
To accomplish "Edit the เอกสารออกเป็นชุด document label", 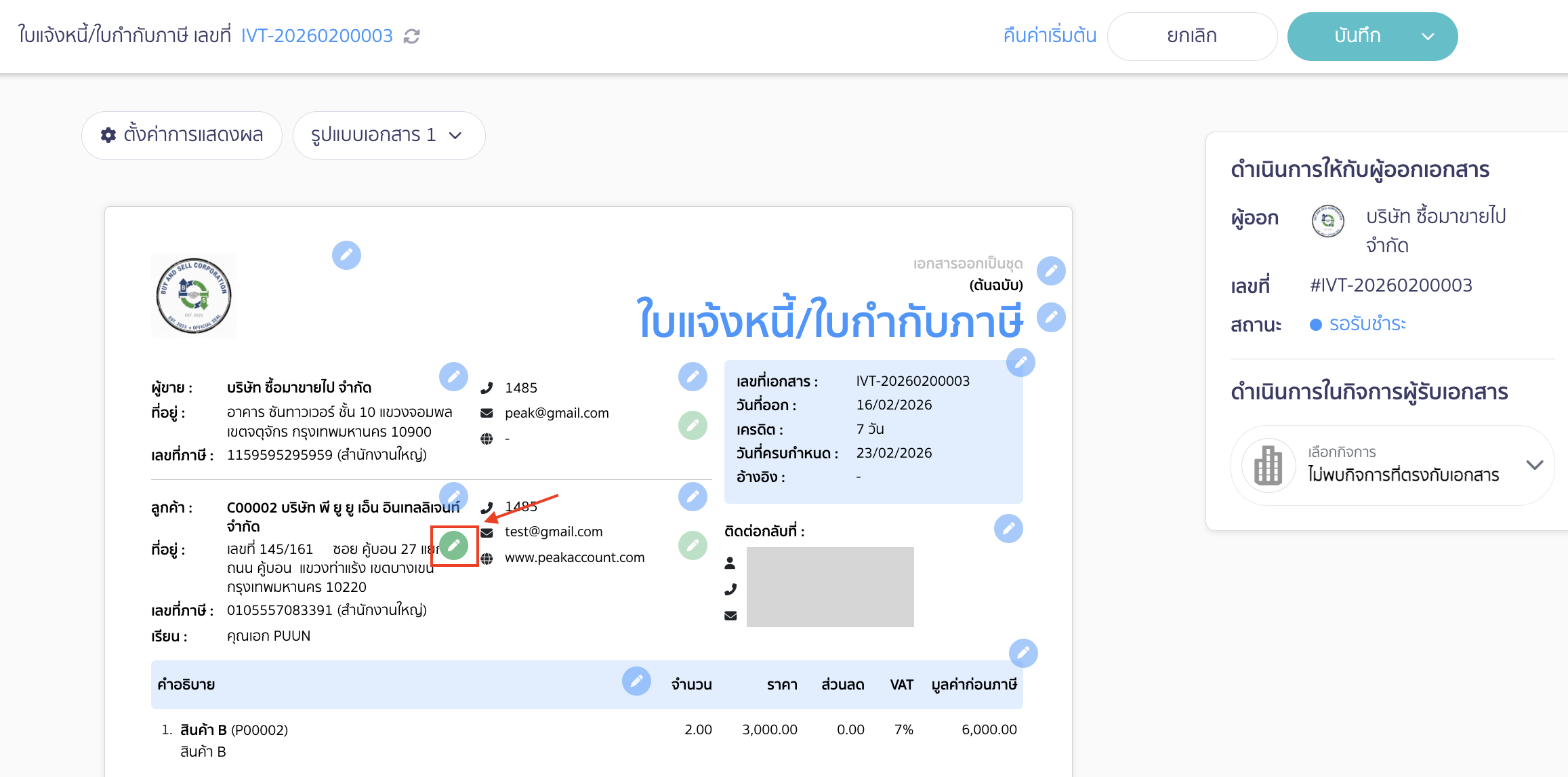I will (1051, 271).
